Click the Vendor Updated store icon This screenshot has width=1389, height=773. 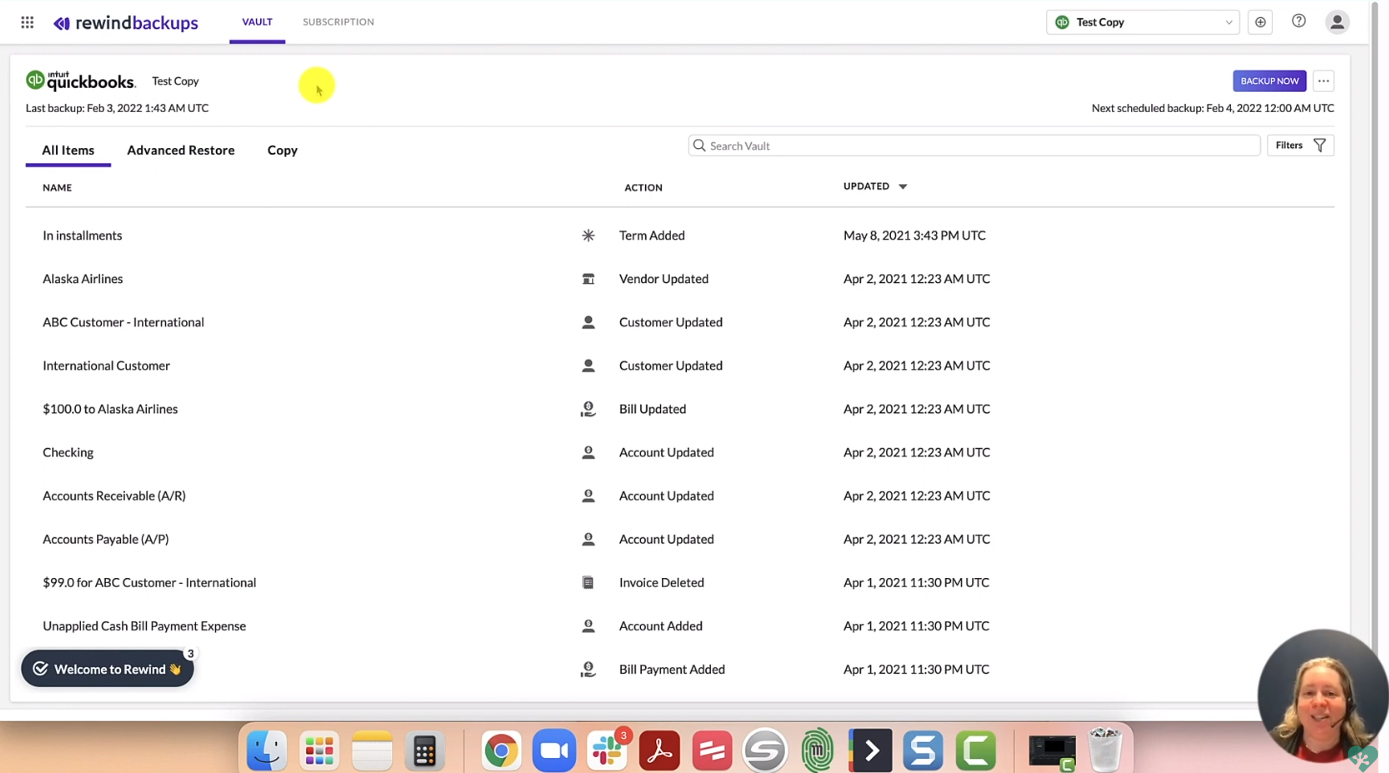pos(588,279)
